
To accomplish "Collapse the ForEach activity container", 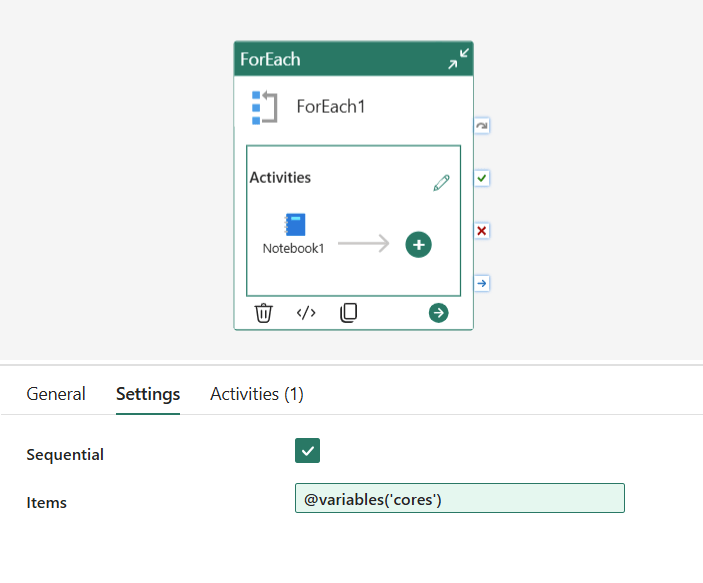I will coord(458,60).
